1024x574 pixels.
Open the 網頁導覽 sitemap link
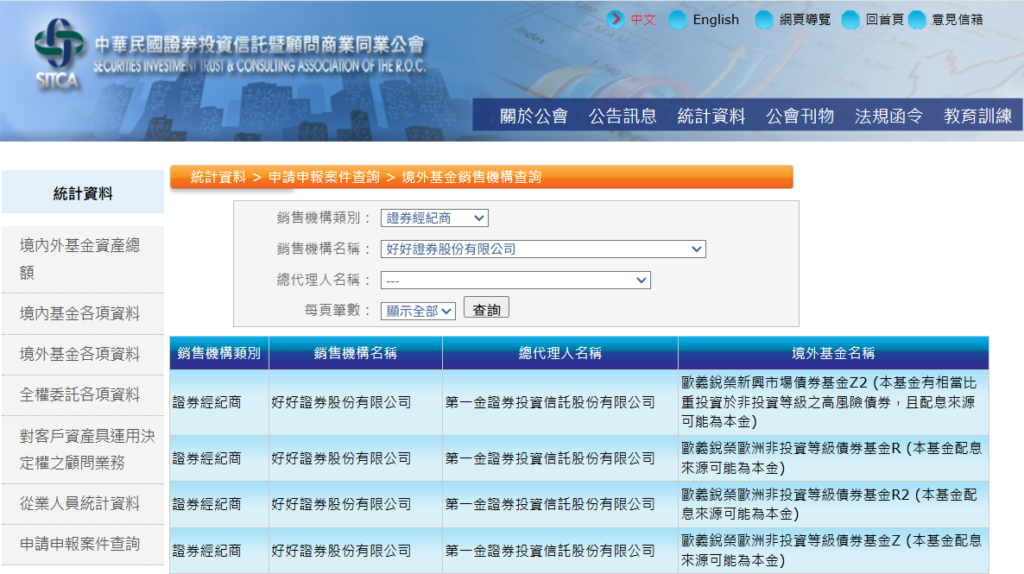tap(805, 20)
